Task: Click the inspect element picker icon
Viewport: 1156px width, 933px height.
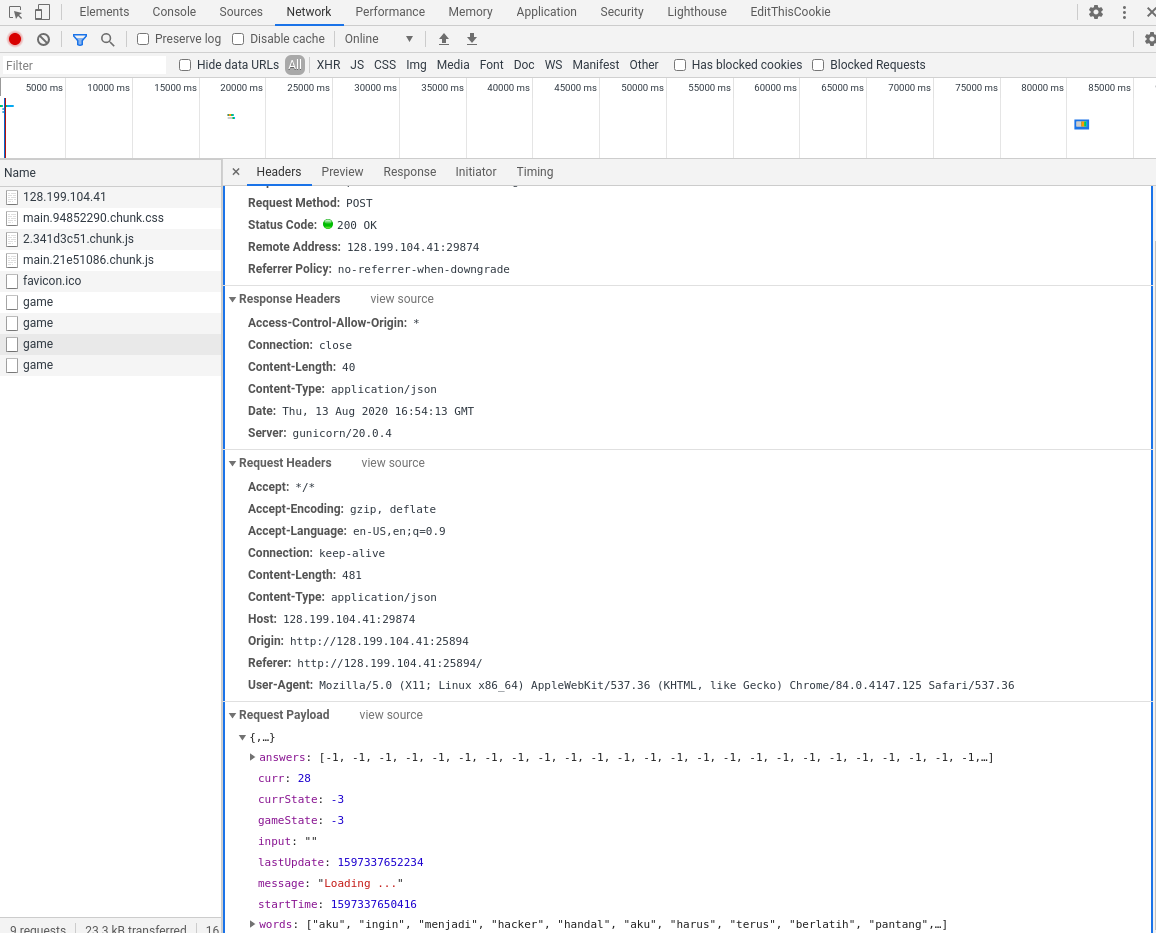Action: coord(16,12)
